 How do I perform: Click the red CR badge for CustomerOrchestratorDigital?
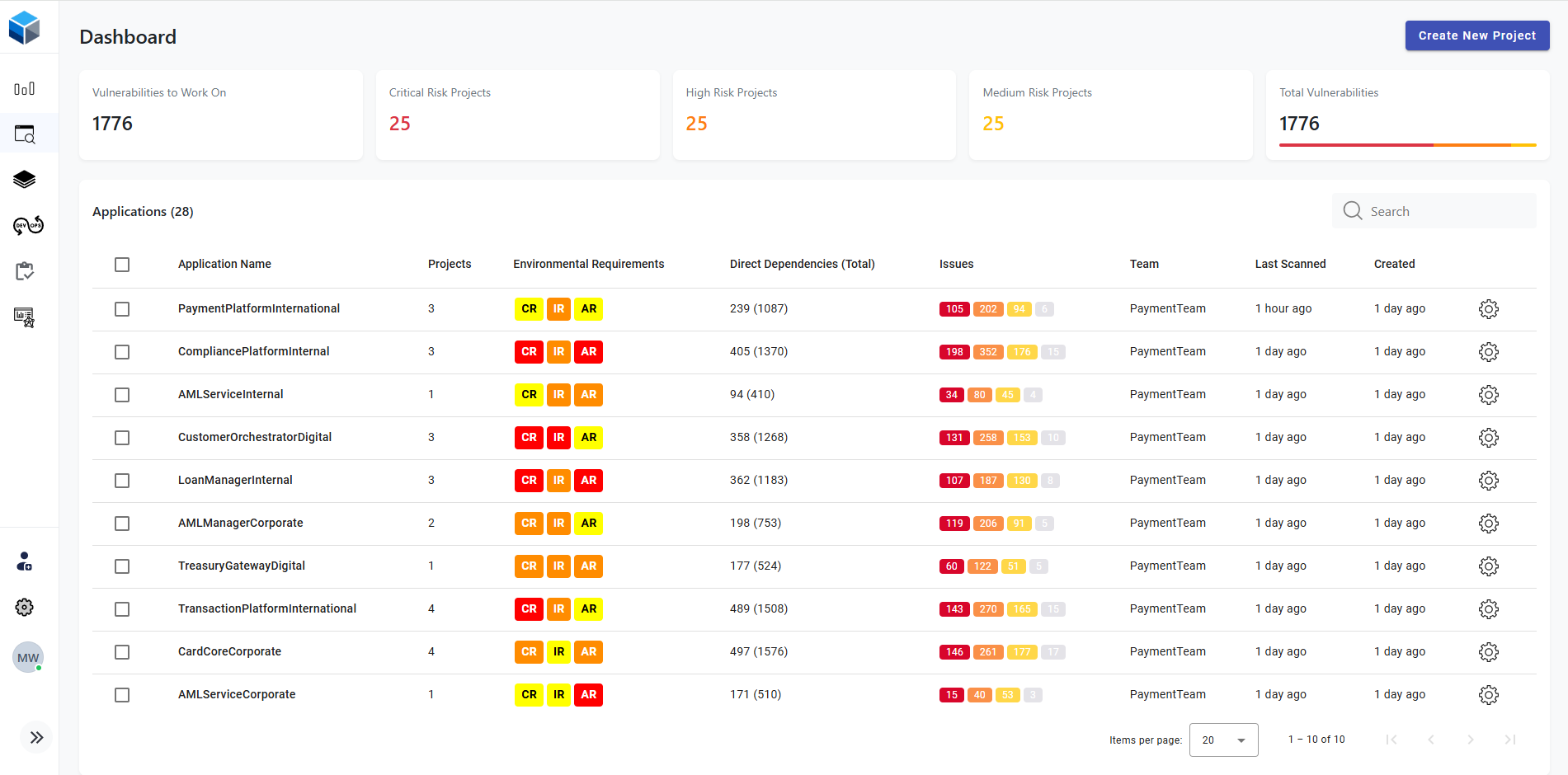tap(529, 438)
